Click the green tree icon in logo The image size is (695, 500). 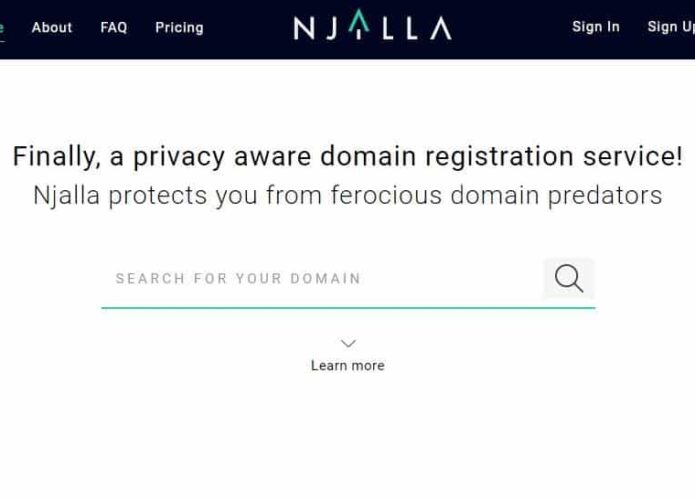pyautogui.click(x=359, y=23)
